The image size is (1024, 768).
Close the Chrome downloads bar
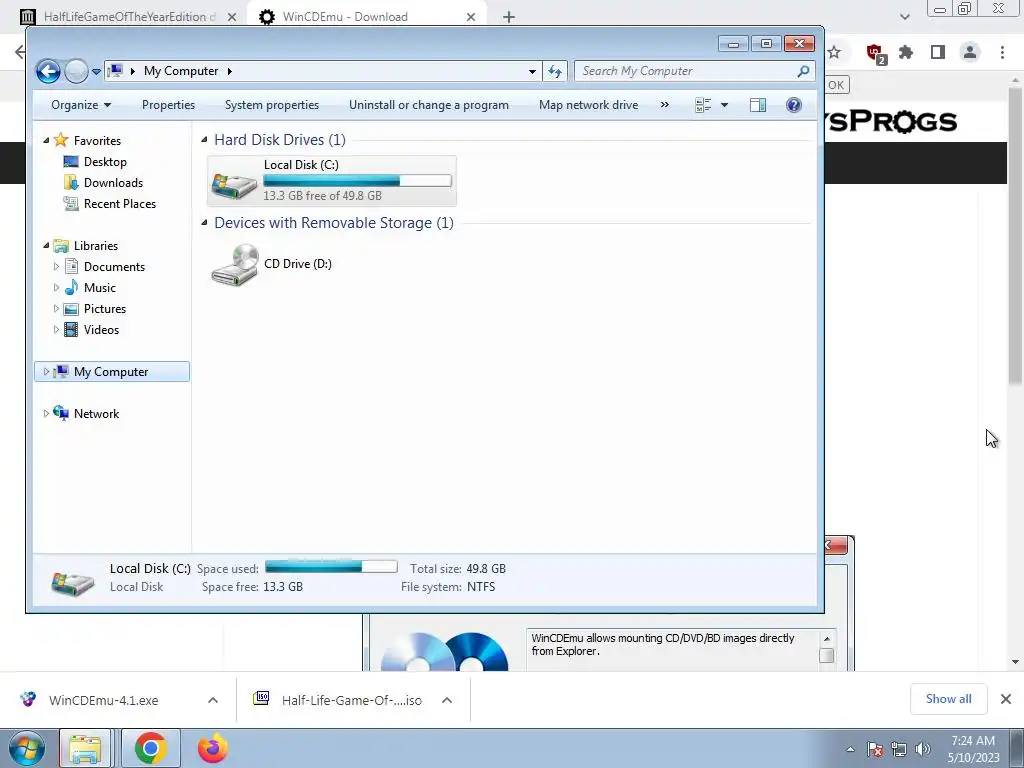[x=1006, y=699]
